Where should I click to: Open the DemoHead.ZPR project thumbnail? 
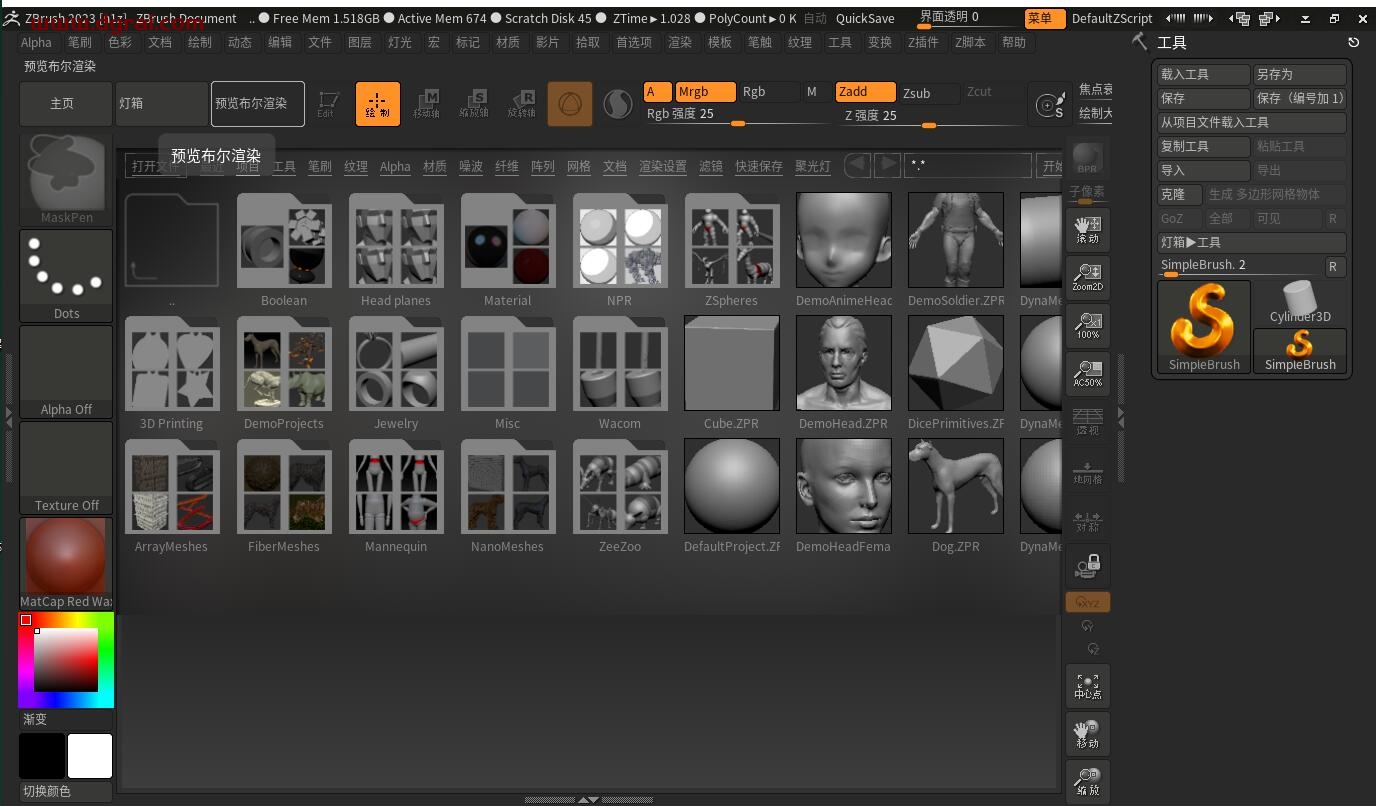coord(843,363)
